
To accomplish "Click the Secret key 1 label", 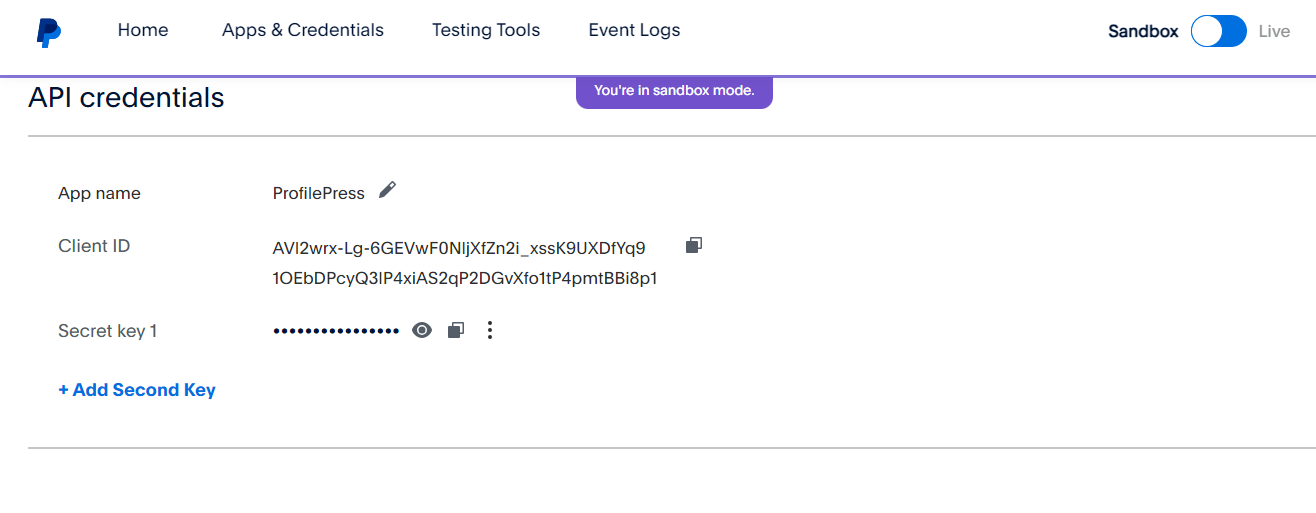I will click(x=108, y=331).
